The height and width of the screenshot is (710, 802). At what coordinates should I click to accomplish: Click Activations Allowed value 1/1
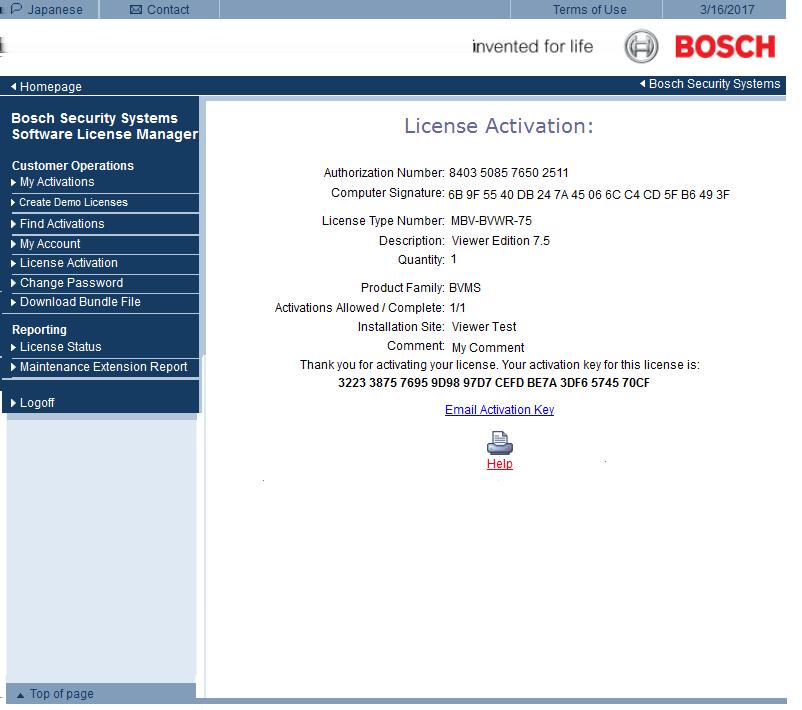tap(458, 308)
